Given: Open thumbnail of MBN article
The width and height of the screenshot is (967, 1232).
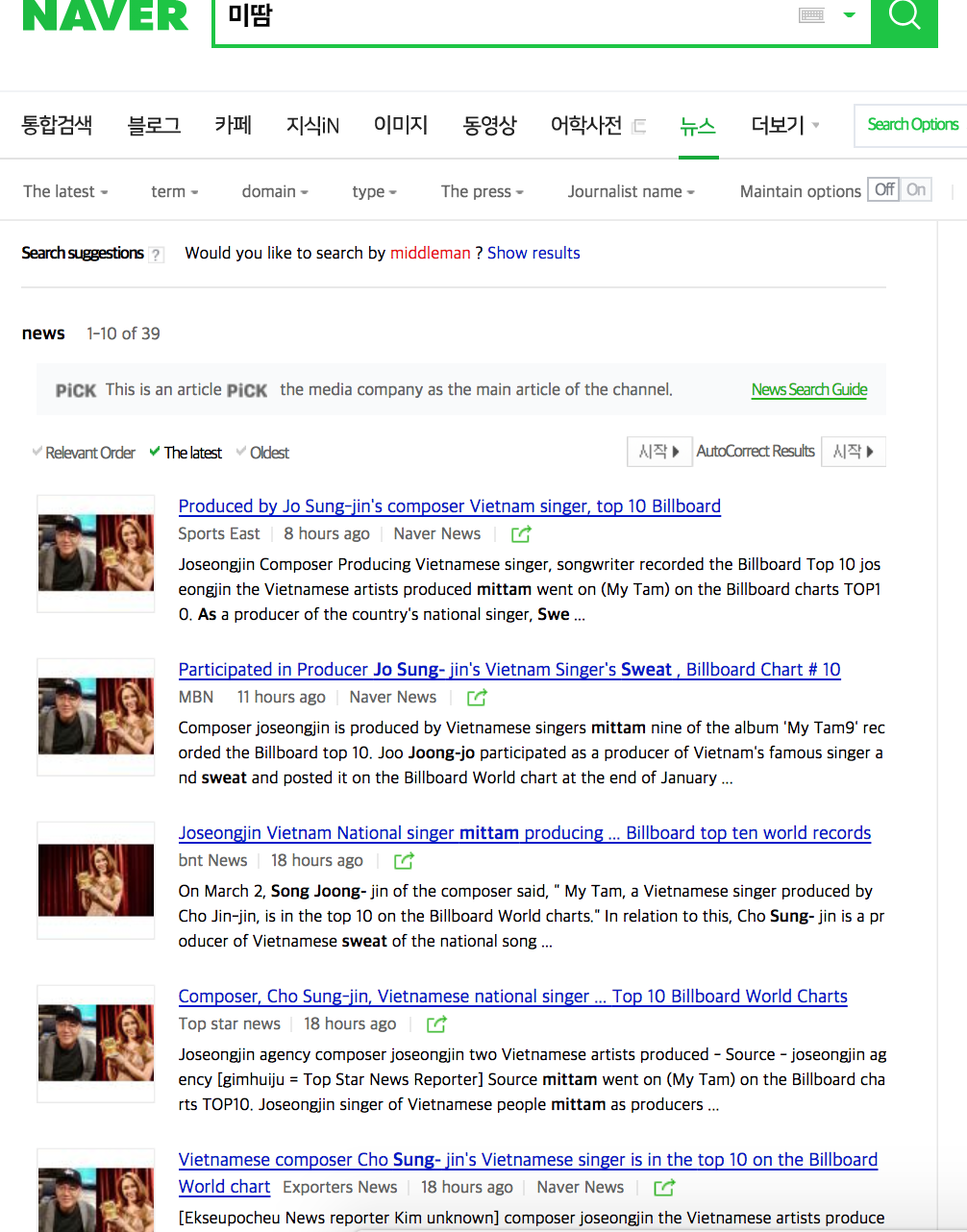Looking at the screenshot, I should click(x=95, y=717).
